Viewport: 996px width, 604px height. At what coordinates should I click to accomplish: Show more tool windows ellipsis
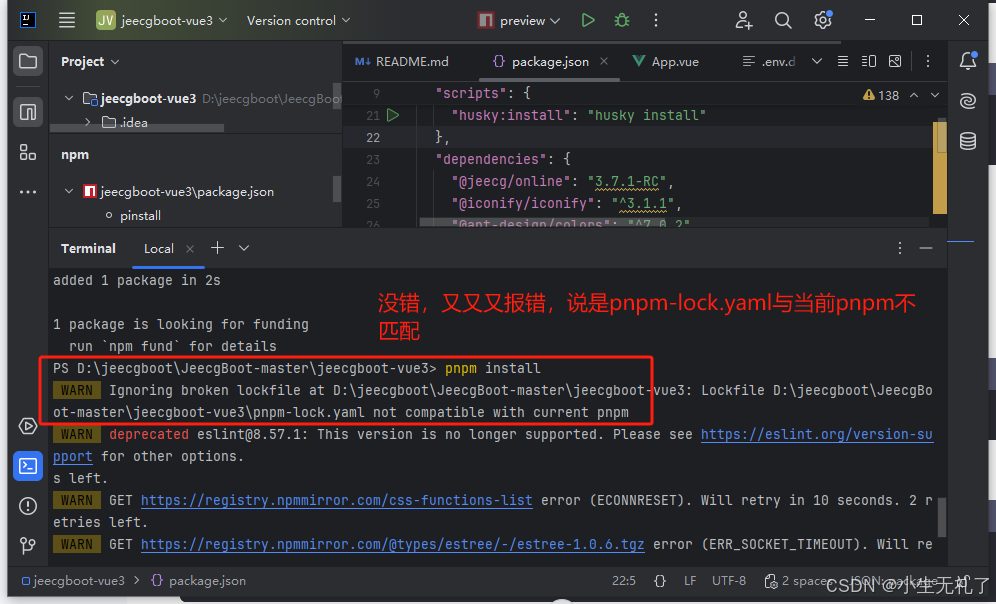point(28,192)
